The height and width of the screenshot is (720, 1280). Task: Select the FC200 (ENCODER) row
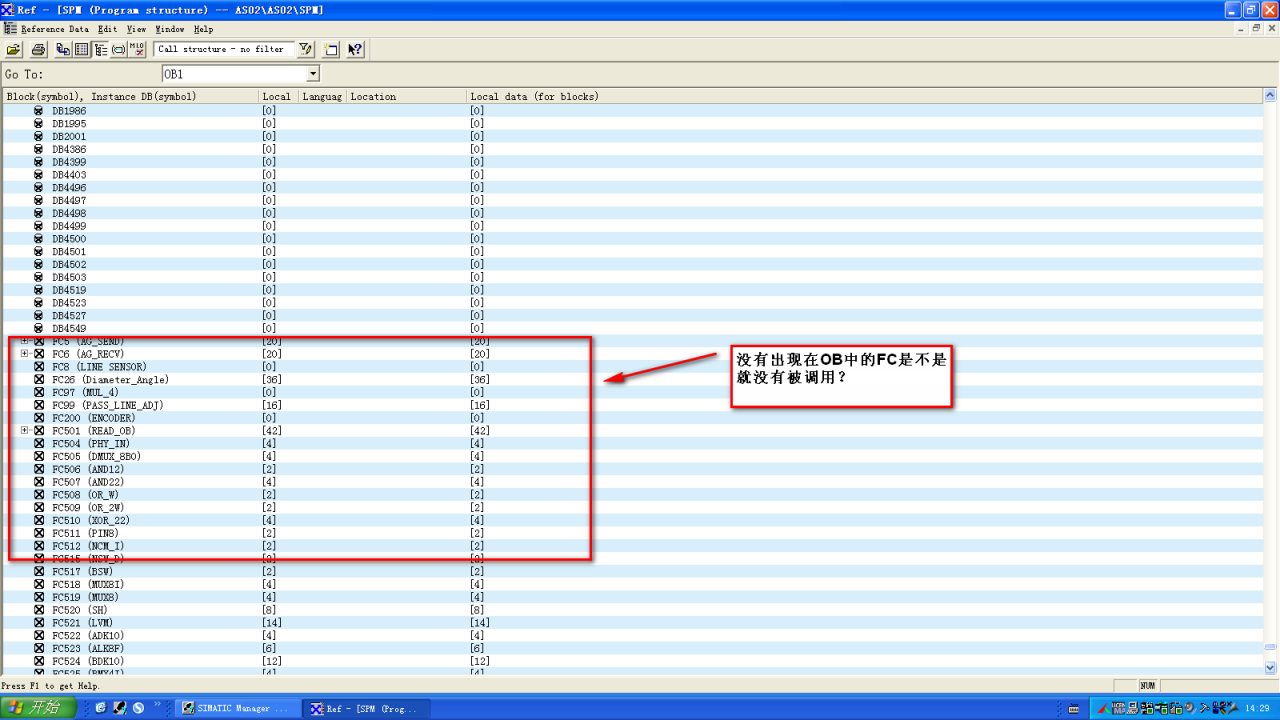(632, 418)
